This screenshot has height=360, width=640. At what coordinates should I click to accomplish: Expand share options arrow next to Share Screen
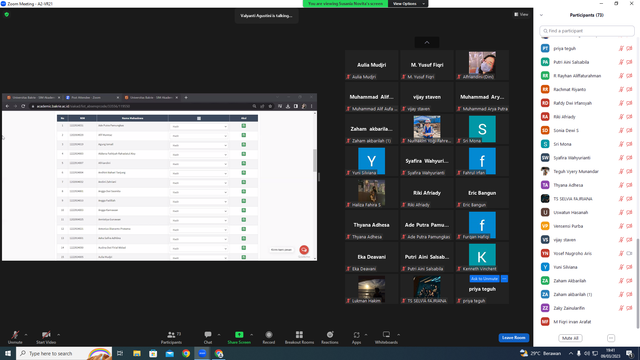coord(251,335)
